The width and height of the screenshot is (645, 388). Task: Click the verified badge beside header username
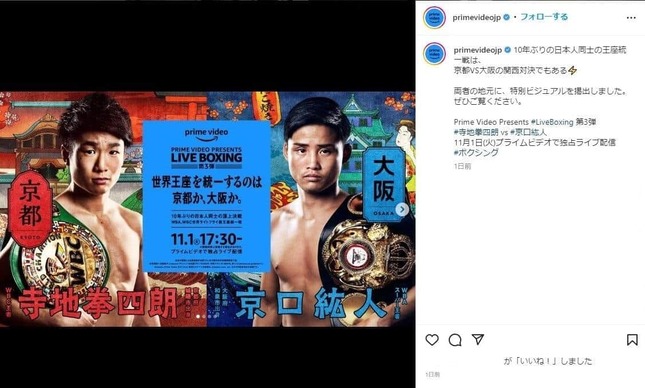[x=507, y=17]
